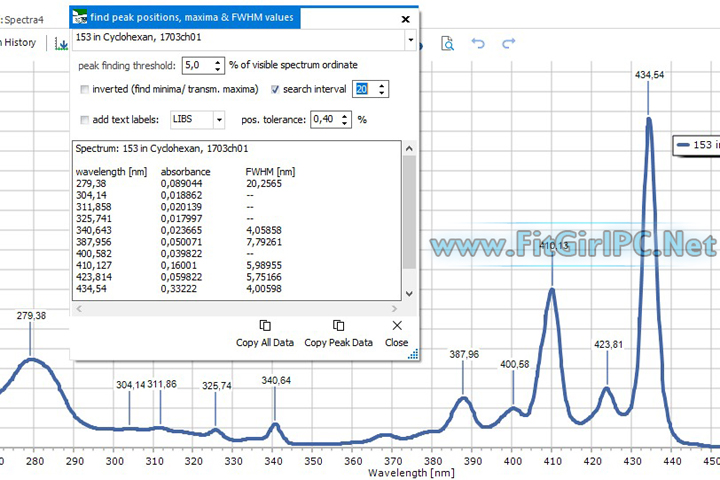Click the peak finding threshold spinner arrows
Viewport: 720px width, 480px height.
[x=217, y=65]
